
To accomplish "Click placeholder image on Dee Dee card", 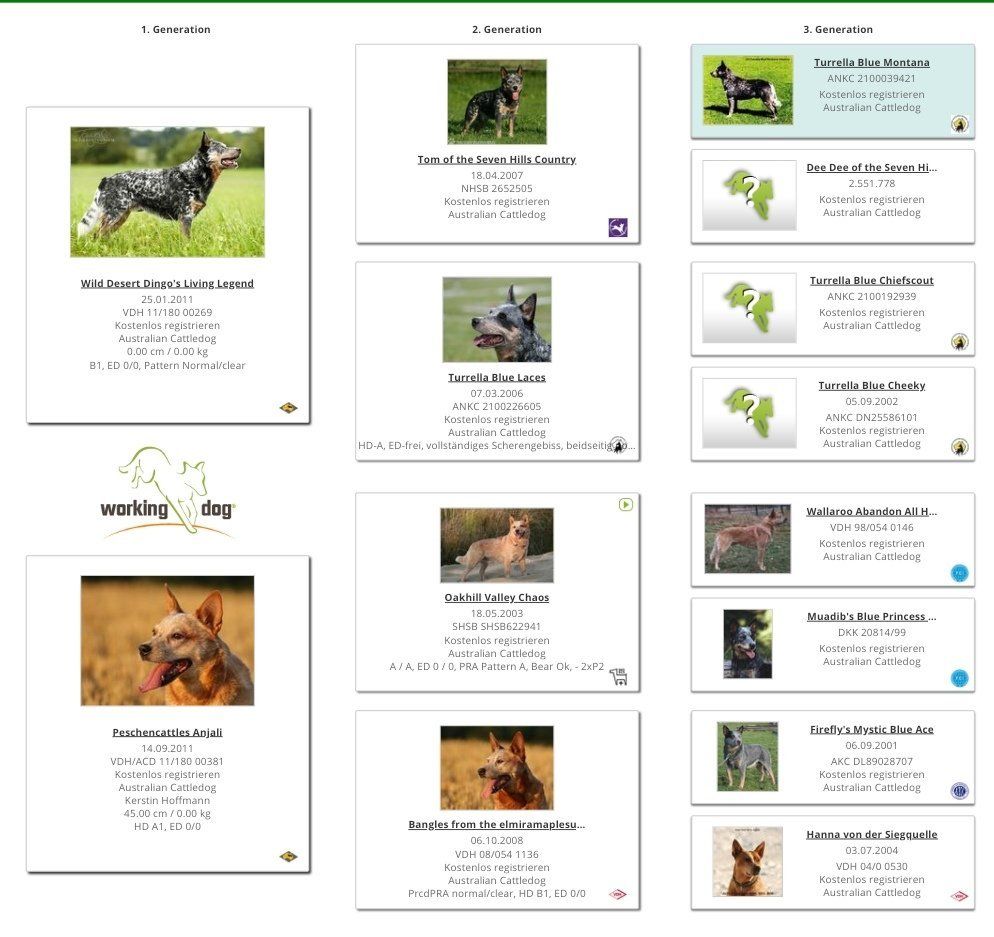I will click(x=749, y=195).
